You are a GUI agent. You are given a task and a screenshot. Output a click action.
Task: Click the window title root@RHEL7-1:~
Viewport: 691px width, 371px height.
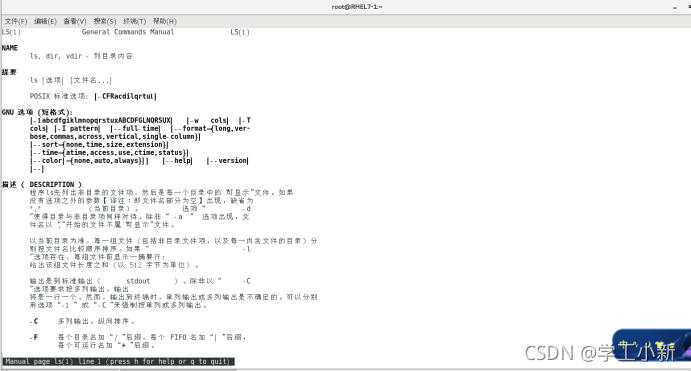(357, 7)
